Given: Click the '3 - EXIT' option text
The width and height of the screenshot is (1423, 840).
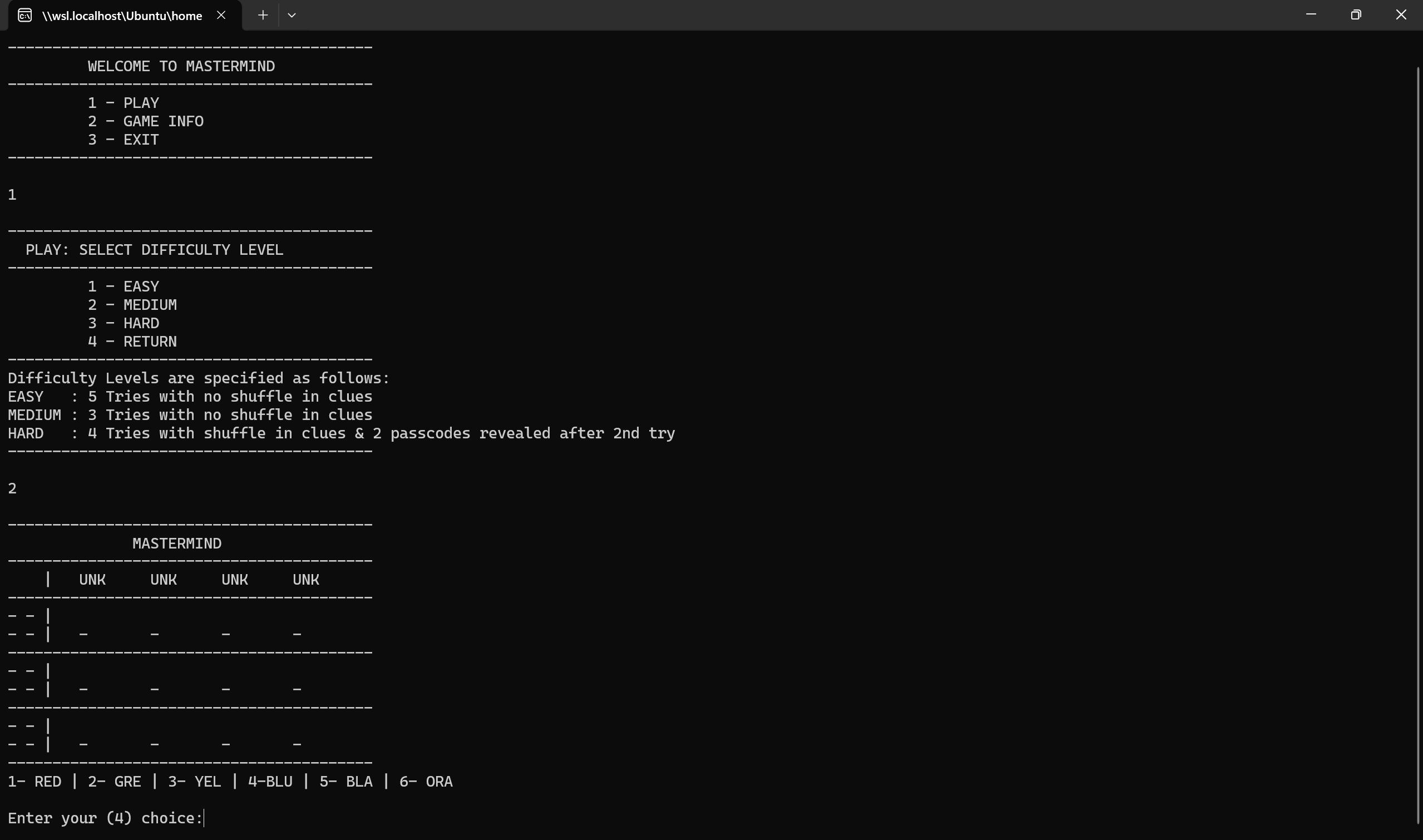Looking at the screenshot, I should (123, 139).
